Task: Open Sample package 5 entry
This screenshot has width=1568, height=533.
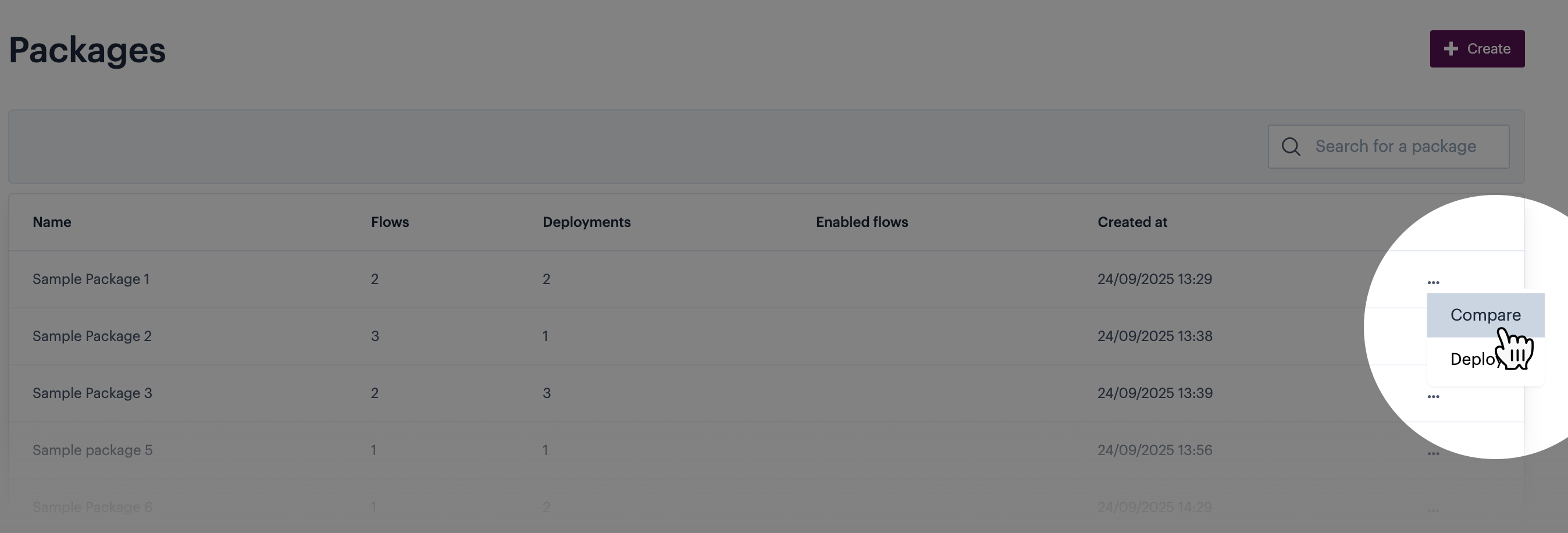Action: coord(92,450)
